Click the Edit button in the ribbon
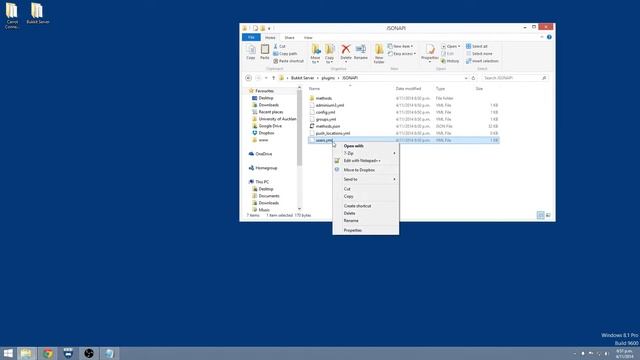Screen dimensions: 640x360 pos(448,54)
